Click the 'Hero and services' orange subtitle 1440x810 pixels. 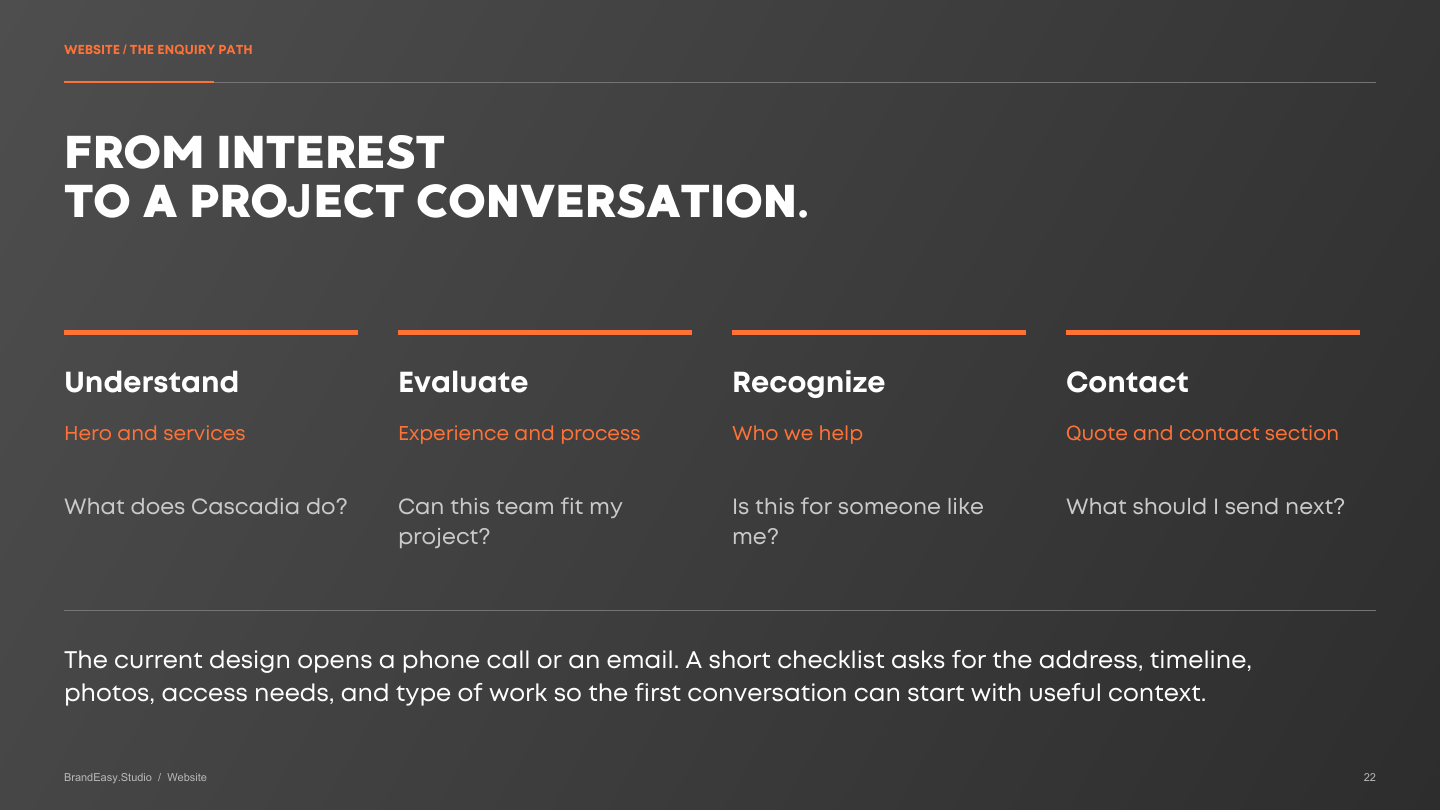click(x=154, y=433)
